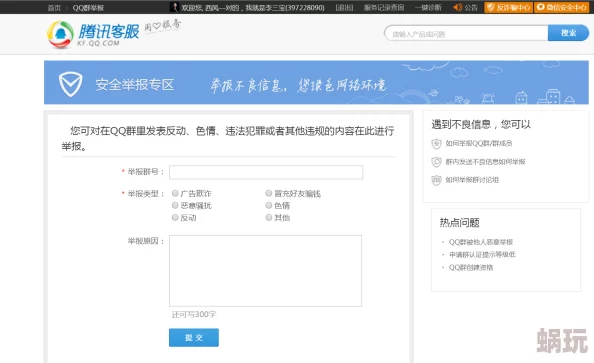Click the 退出 logout link
Screen dimensions: 594x363
[344, 8]
